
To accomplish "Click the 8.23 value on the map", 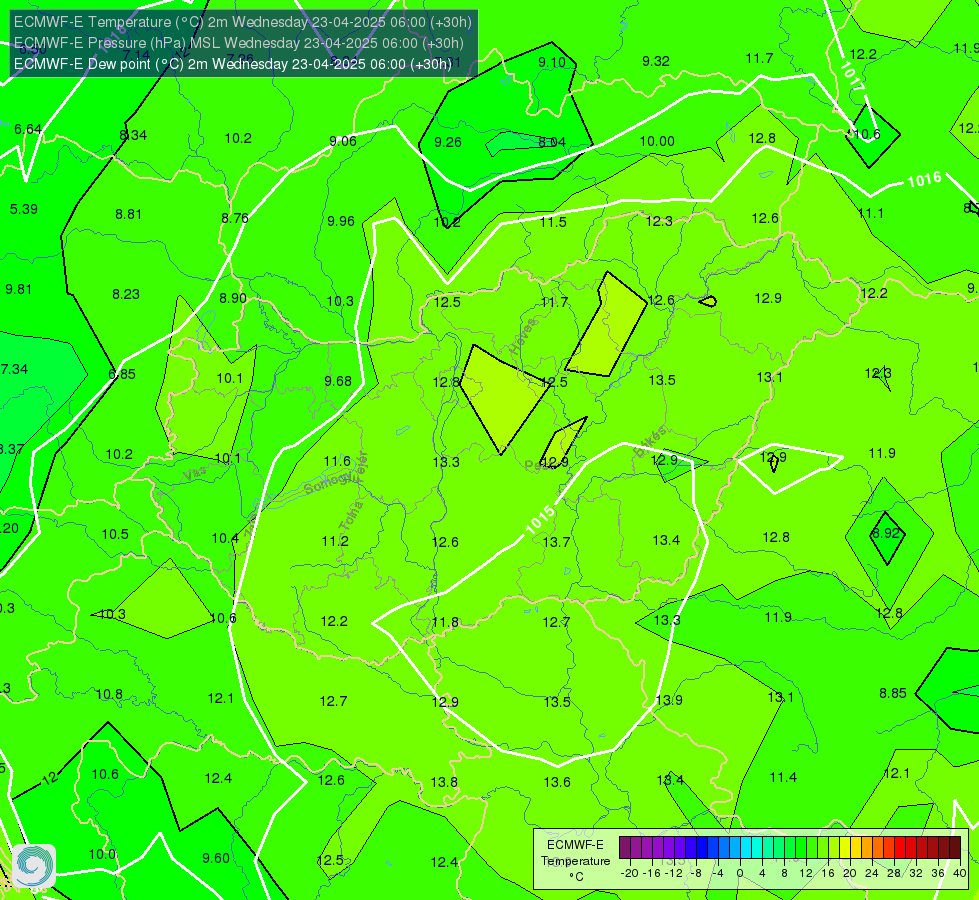I will point(125,294).
